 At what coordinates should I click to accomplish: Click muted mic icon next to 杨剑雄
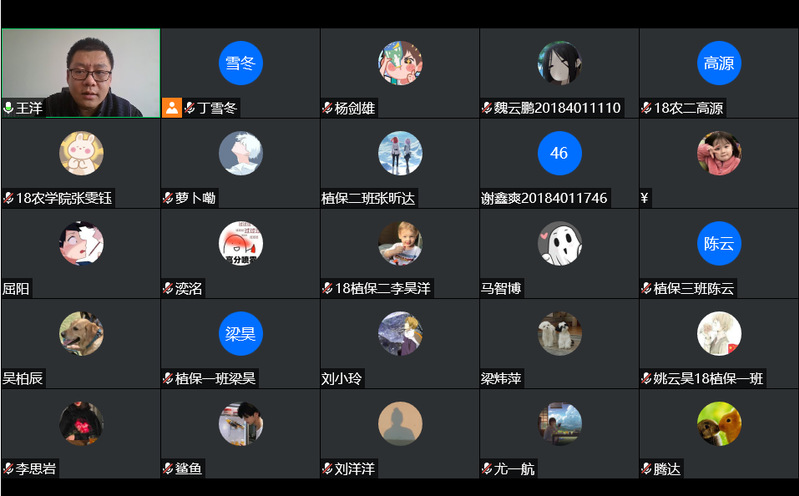(x=327, y=108)
